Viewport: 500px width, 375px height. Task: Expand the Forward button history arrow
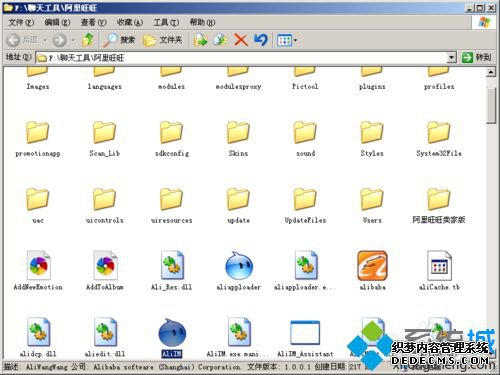pyautogui.click(x=73, y=40)
